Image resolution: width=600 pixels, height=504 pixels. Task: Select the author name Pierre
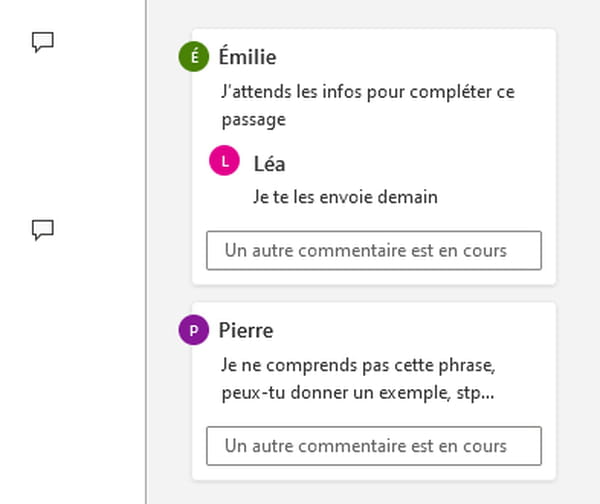click(x=246, y=330)
